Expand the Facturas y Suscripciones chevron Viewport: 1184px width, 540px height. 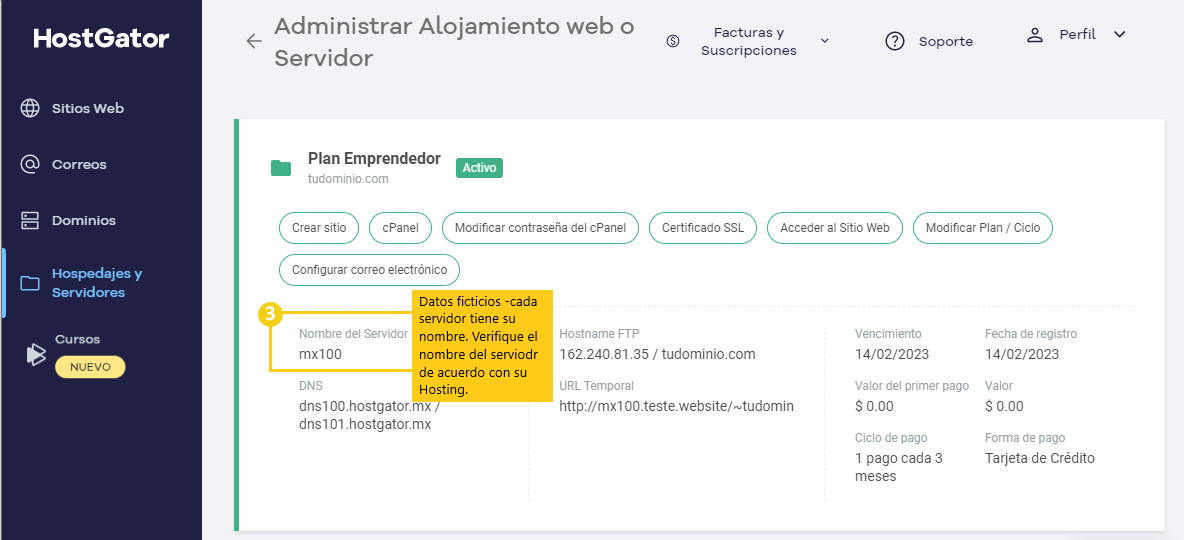point(825,41)
